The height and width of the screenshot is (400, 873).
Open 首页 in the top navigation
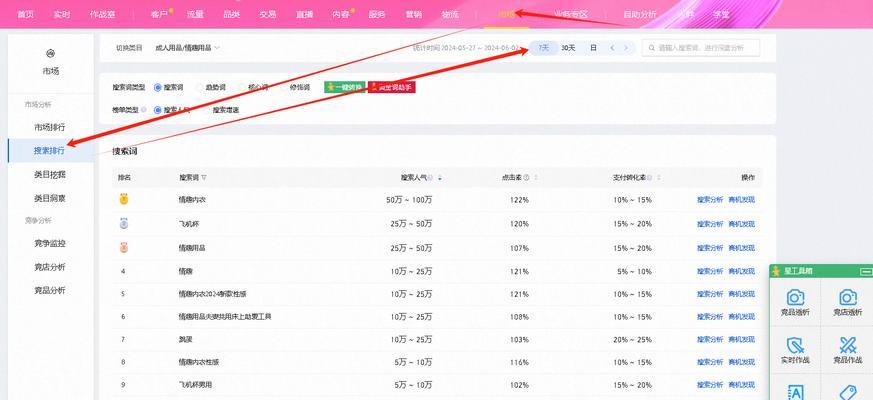[x=25, y=14]
